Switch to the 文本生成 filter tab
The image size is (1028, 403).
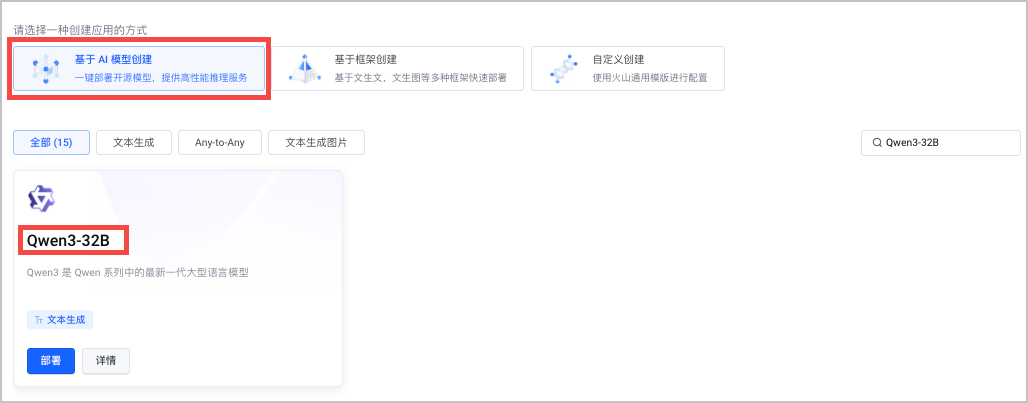[x=134, y=142]
